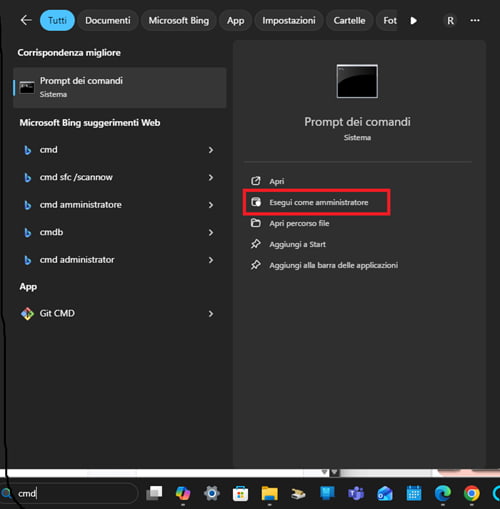The height and width of the screenshot is (509, 500).
Task: Click the administrator shield icon
Action: (x=256, y=202)
